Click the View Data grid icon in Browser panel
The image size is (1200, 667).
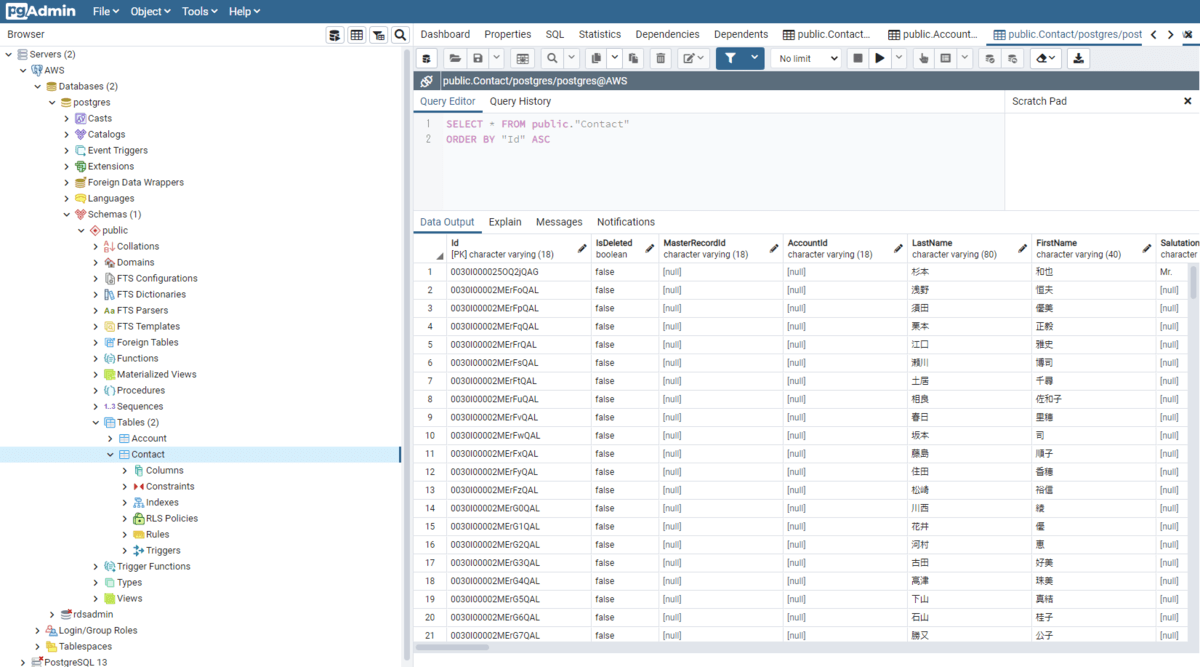[x=357, y=35]
